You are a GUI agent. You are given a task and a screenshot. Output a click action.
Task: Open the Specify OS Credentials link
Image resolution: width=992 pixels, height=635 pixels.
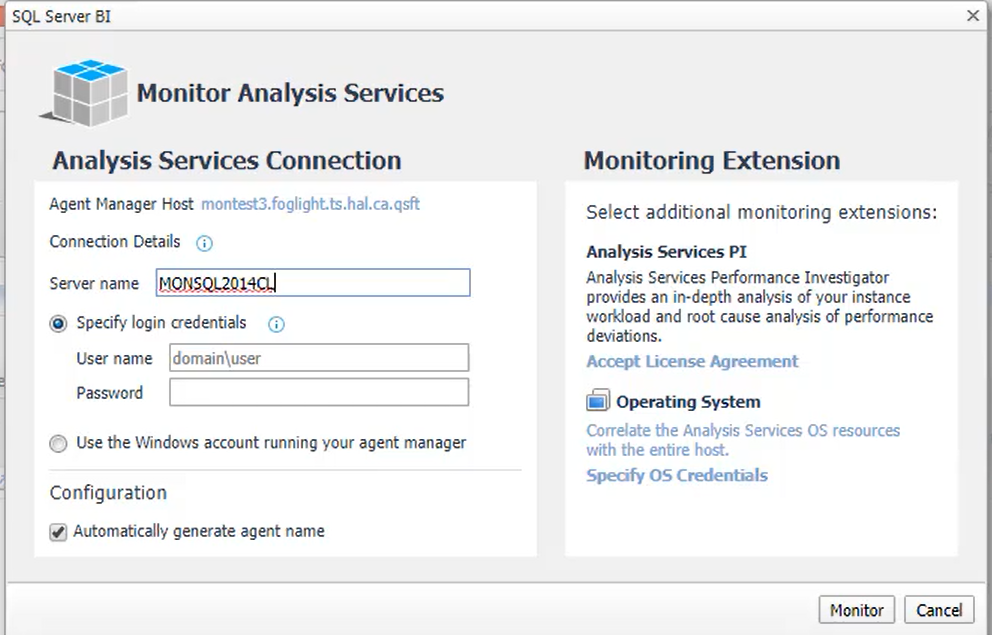[x=677, y=476]
